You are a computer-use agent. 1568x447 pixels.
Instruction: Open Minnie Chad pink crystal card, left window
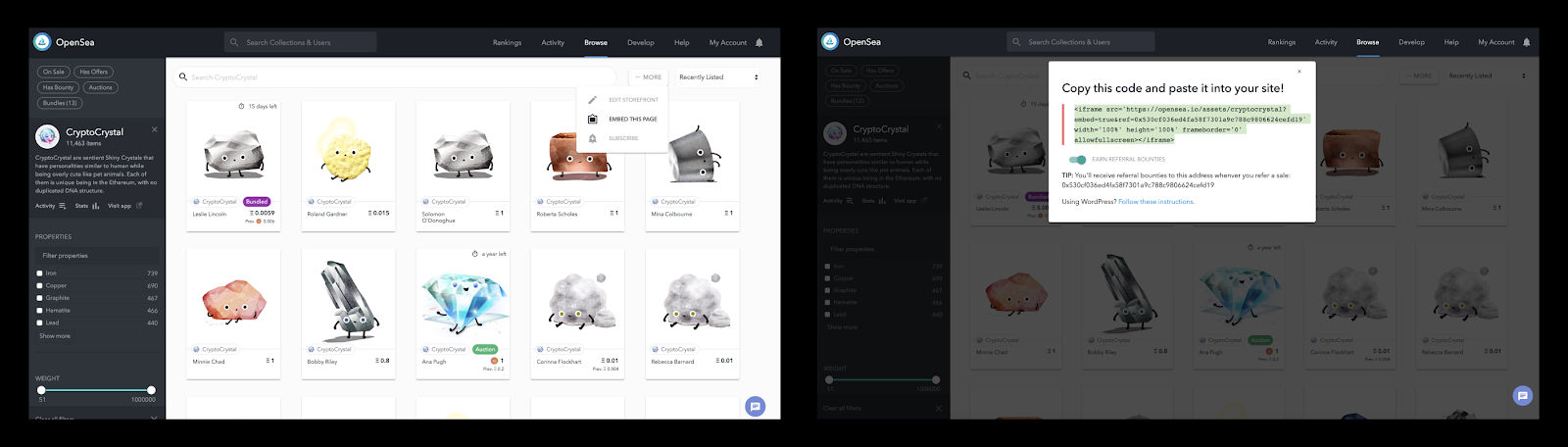pyautogui.click(x=233, y=312)
